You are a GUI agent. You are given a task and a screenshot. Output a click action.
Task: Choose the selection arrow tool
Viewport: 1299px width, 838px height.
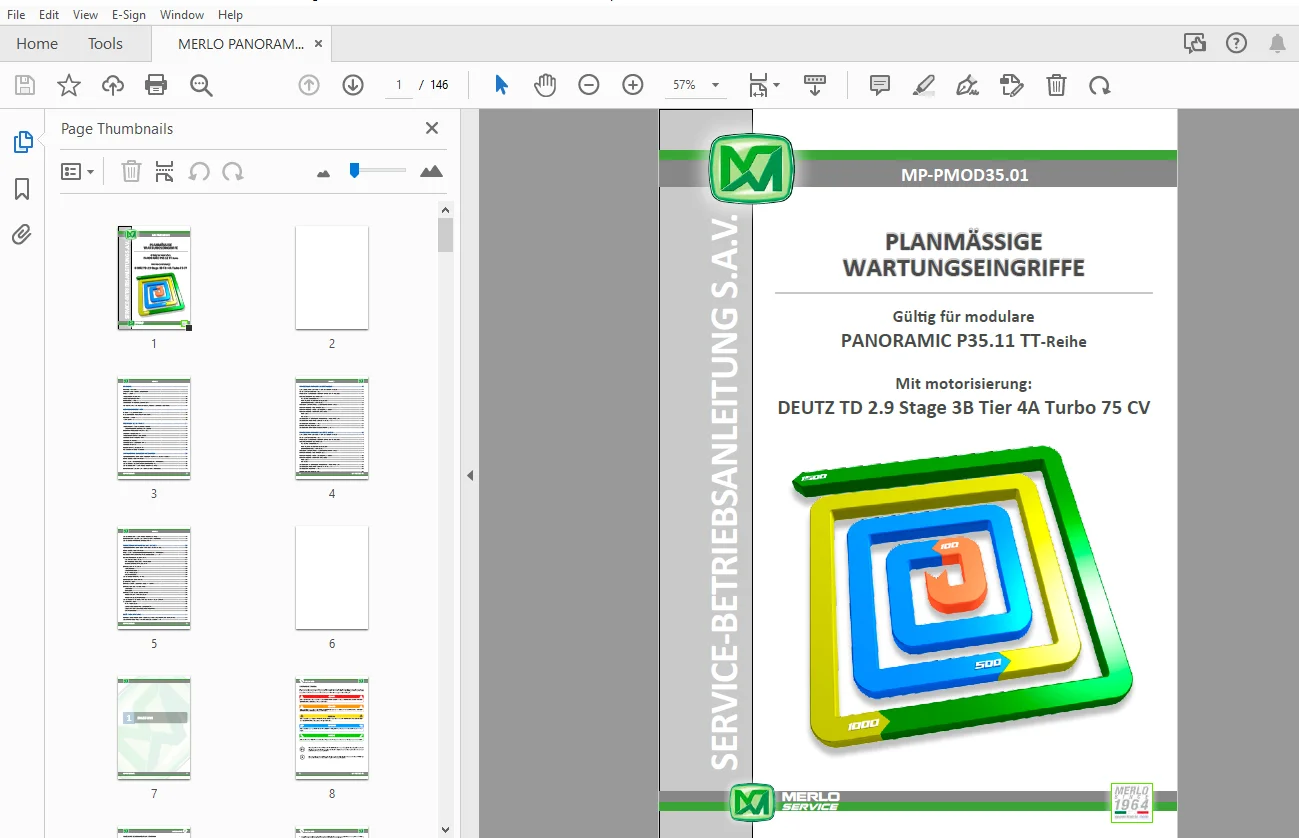click(x=501, y=85)
